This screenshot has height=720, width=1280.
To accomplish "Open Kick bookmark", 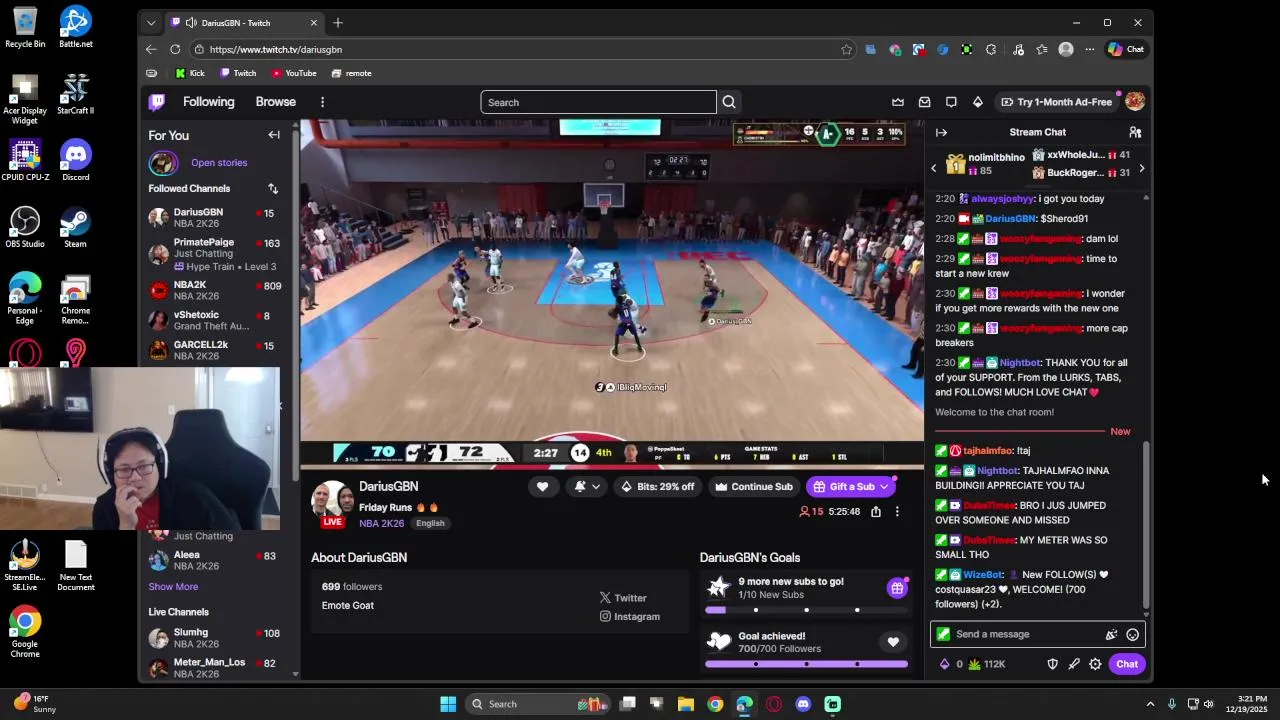I will pos(190,73).
